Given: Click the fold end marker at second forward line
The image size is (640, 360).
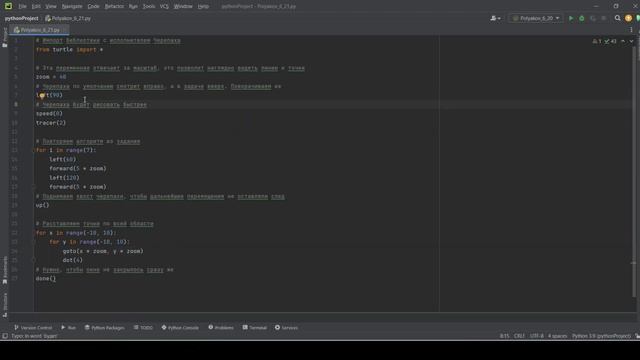Looking at the screenshot, I should (34, 187).
